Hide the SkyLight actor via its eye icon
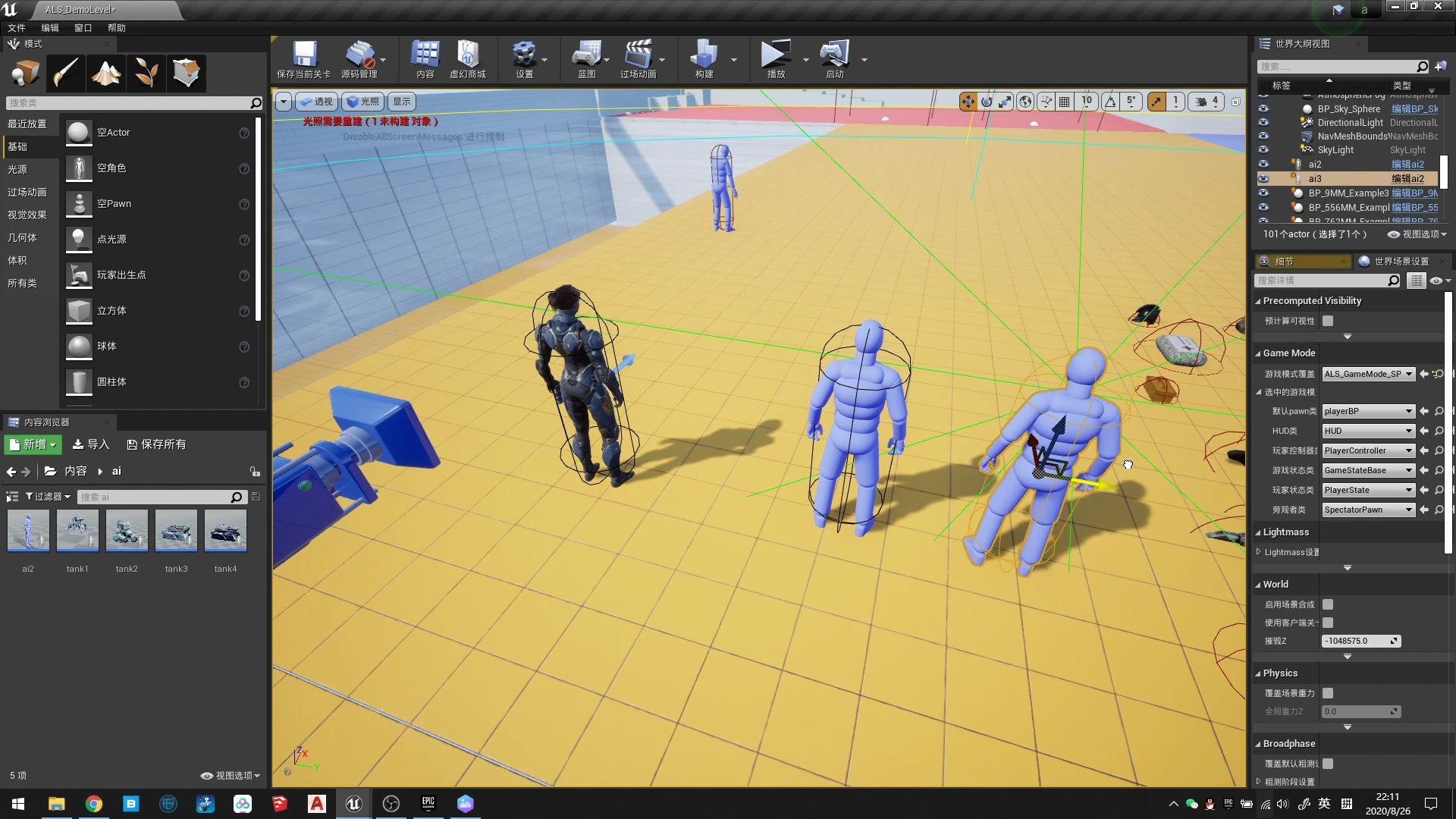 pyautogui.click(x=1263, y=149)
